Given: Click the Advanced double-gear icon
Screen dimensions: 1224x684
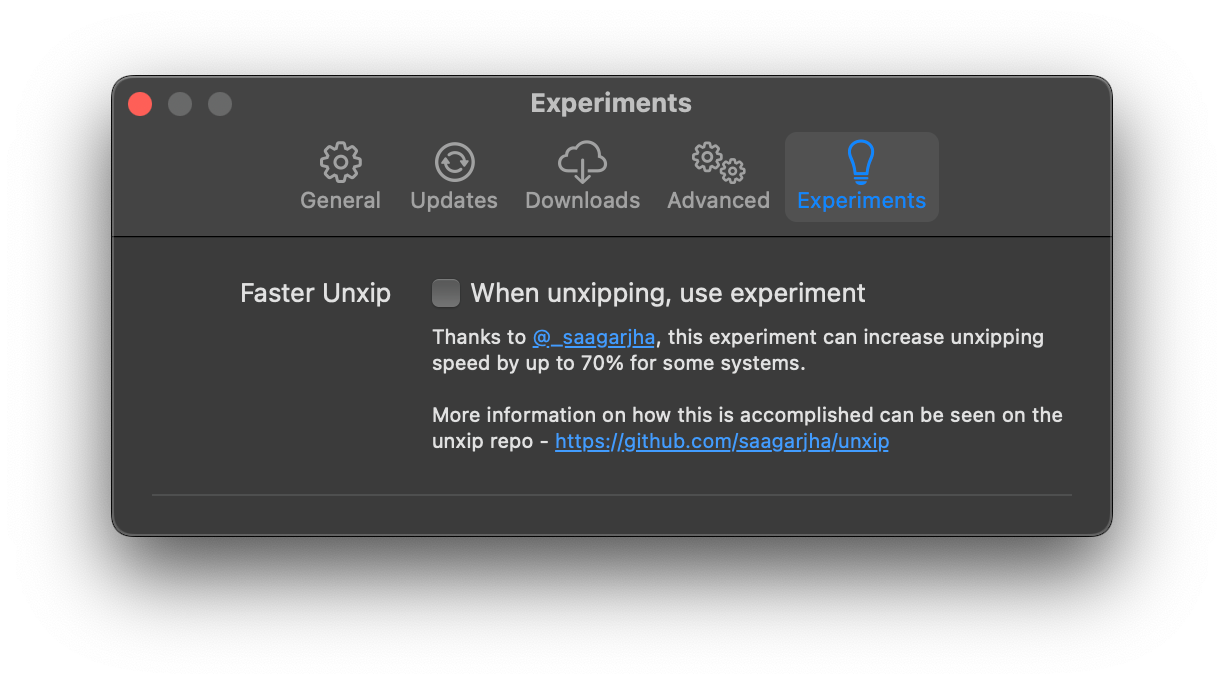Looking at the screenshot, I should (718, 162).
